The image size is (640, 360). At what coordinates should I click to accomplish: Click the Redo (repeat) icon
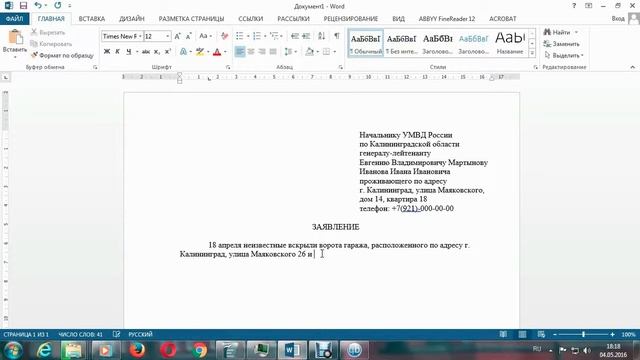click(x=58, y=6)
